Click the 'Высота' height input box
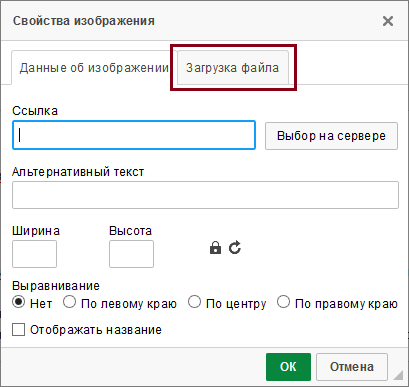This screenshot has width=409, height=387. click(x=131, y=254)
